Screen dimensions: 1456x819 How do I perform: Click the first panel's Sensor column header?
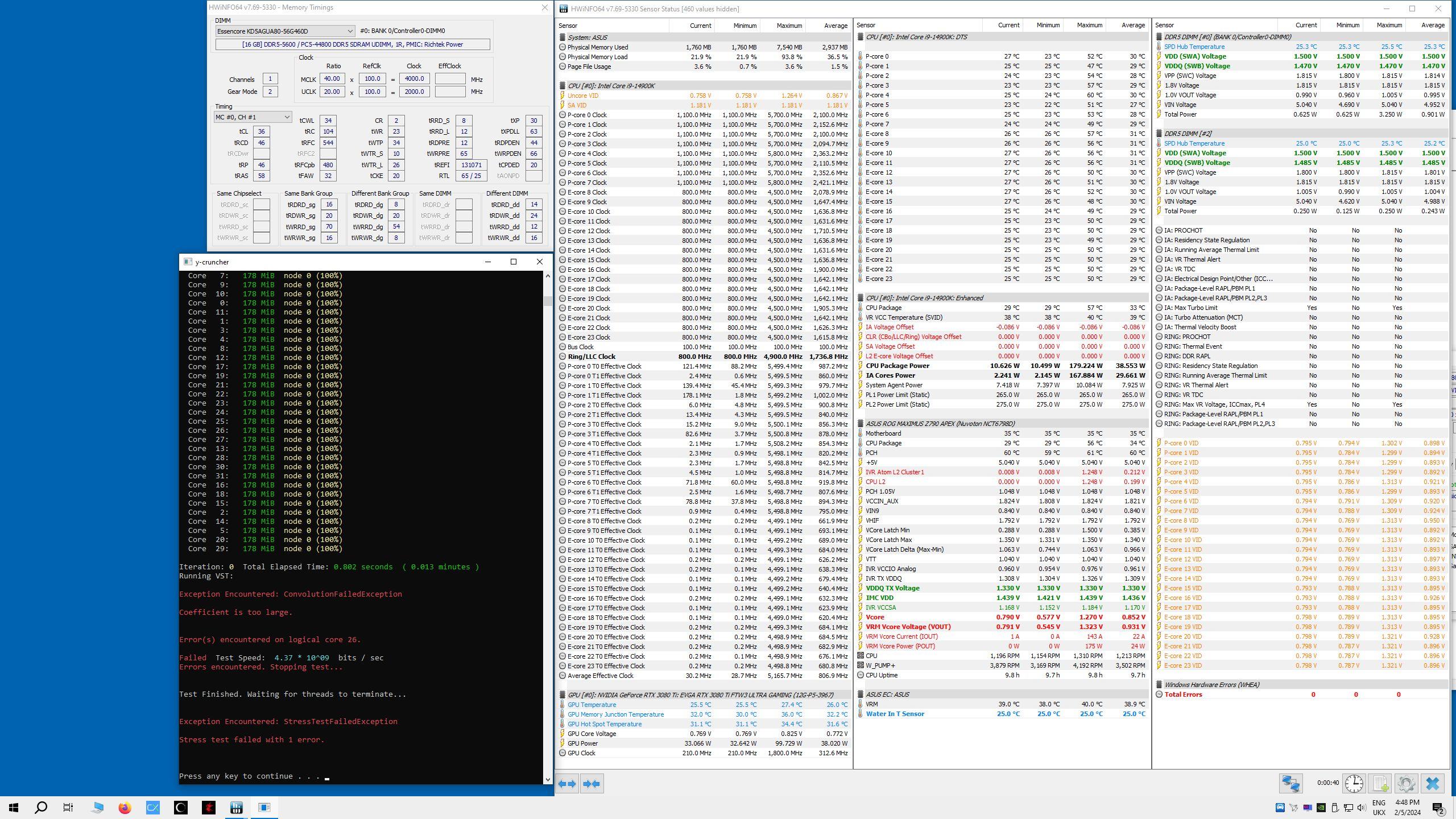tap(613, 26)
